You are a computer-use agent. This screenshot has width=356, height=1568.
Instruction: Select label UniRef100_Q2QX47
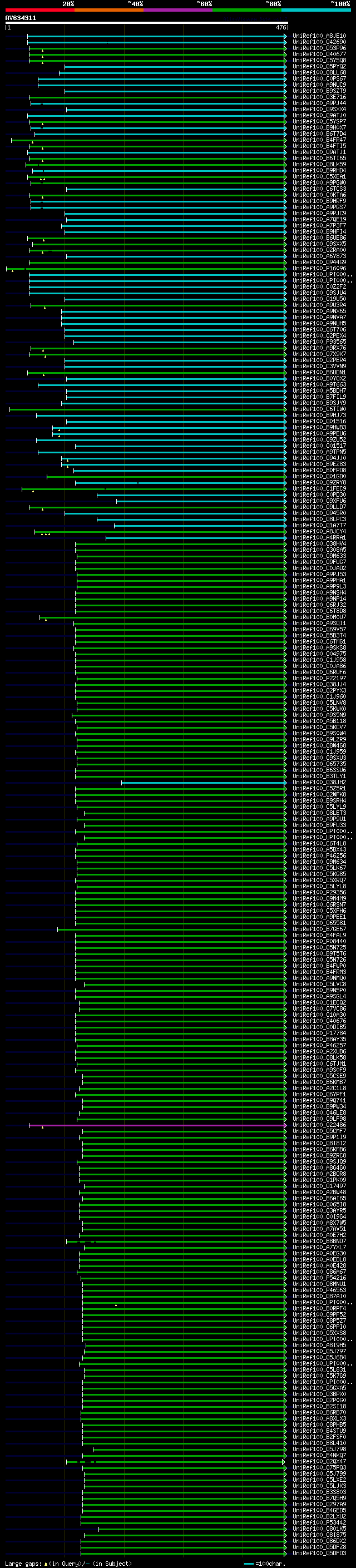[x=319, y=1461]
